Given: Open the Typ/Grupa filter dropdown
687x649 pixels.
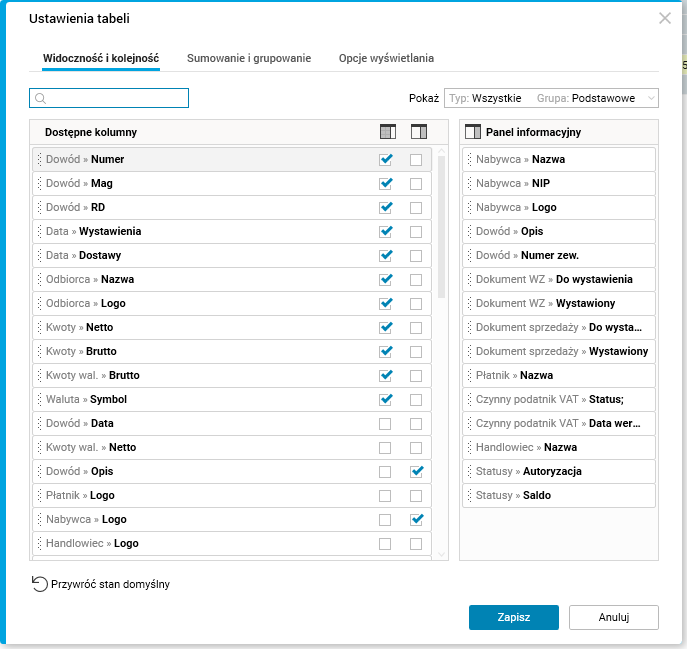Looking at the screenshot, I should pos(551,98).
